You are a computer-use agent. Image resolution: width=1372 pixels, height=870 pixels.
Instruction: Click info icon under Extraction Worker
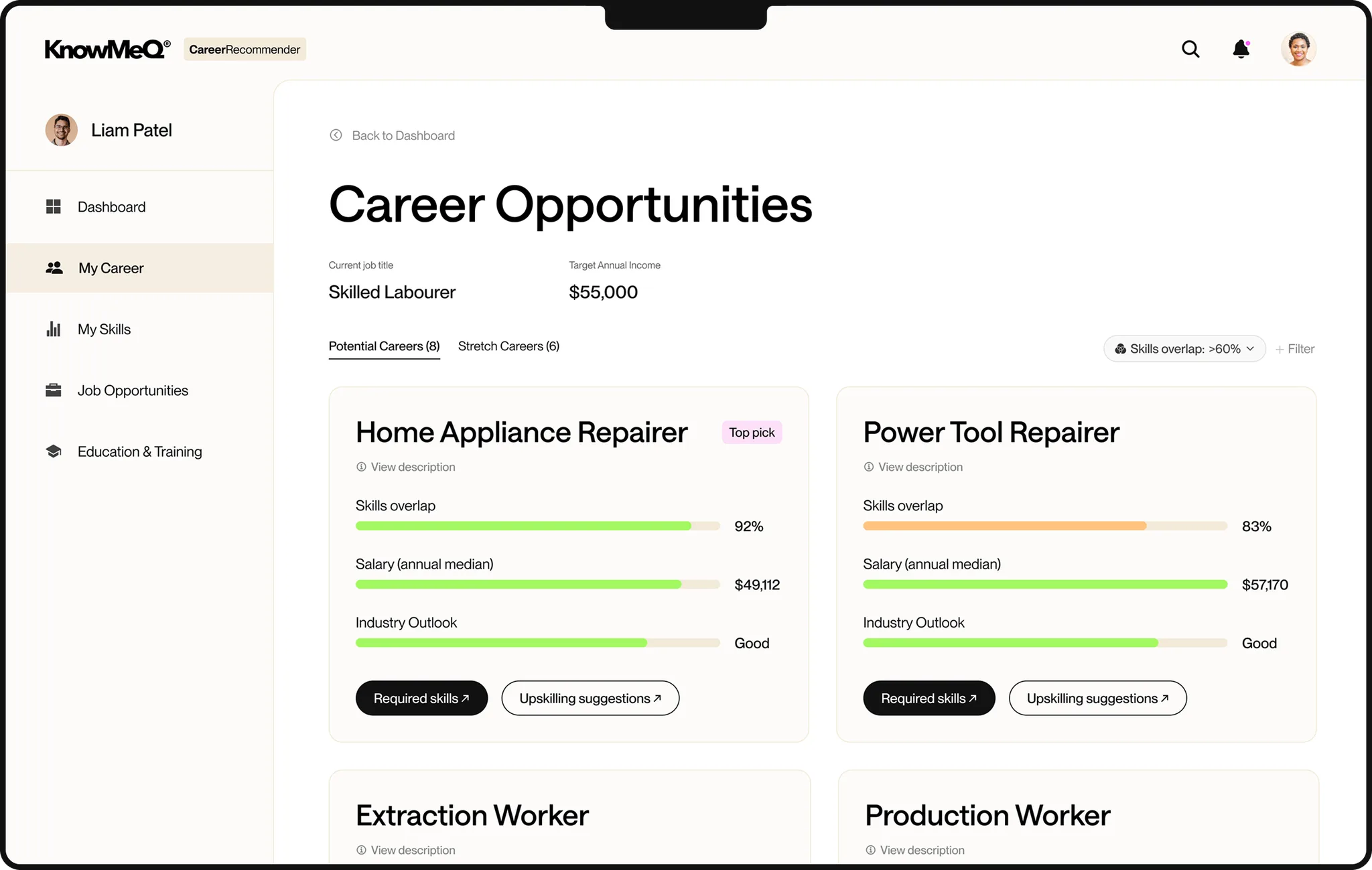tap(361, 850)
